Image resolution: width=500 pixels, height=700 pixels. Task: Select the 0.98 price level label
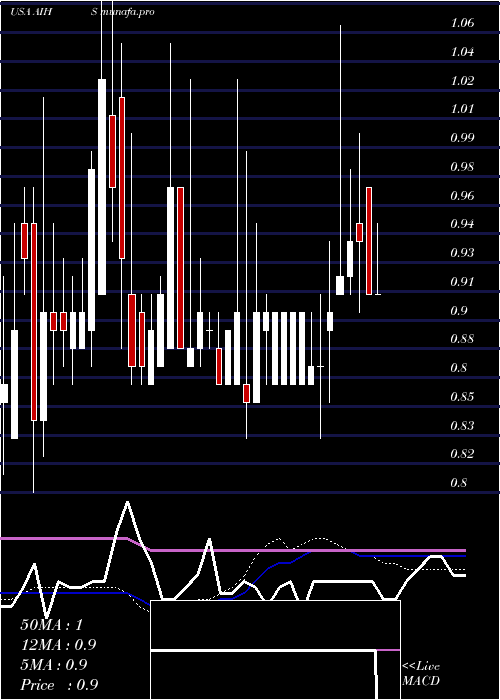[x=462, y=167]
